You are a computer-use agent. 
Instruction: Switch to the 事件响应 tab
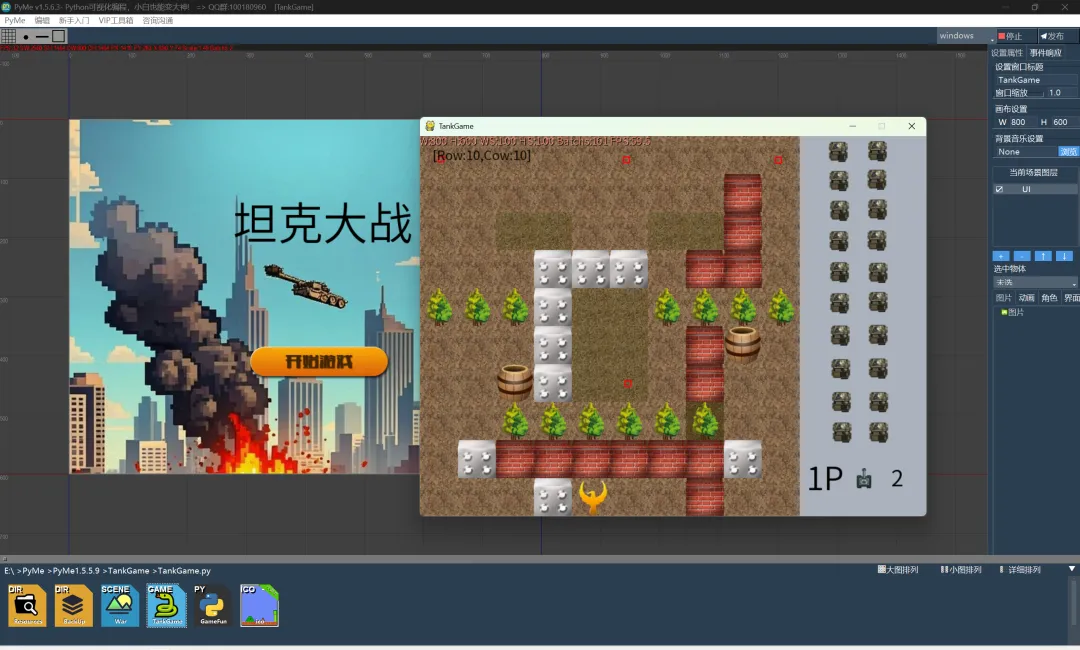[1046, 53]
